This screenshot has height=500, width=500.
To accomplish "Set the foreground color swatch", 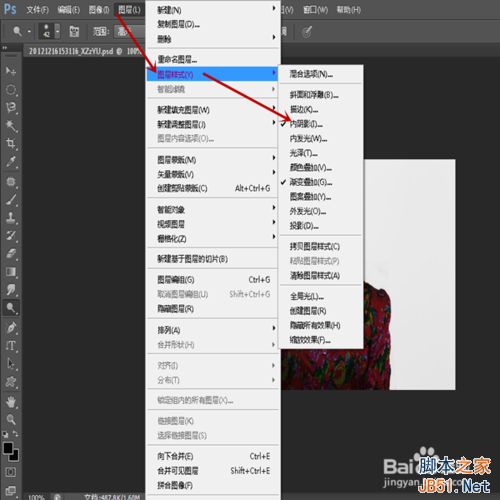I will (x=8, y=448).
